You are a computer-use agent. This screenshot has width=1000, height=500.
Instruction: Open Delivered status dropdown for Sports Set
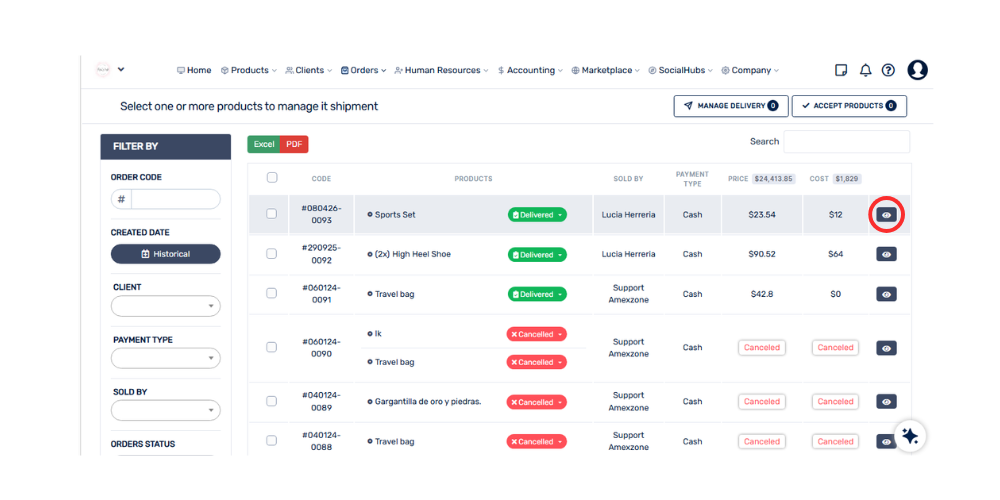[537, 214]
